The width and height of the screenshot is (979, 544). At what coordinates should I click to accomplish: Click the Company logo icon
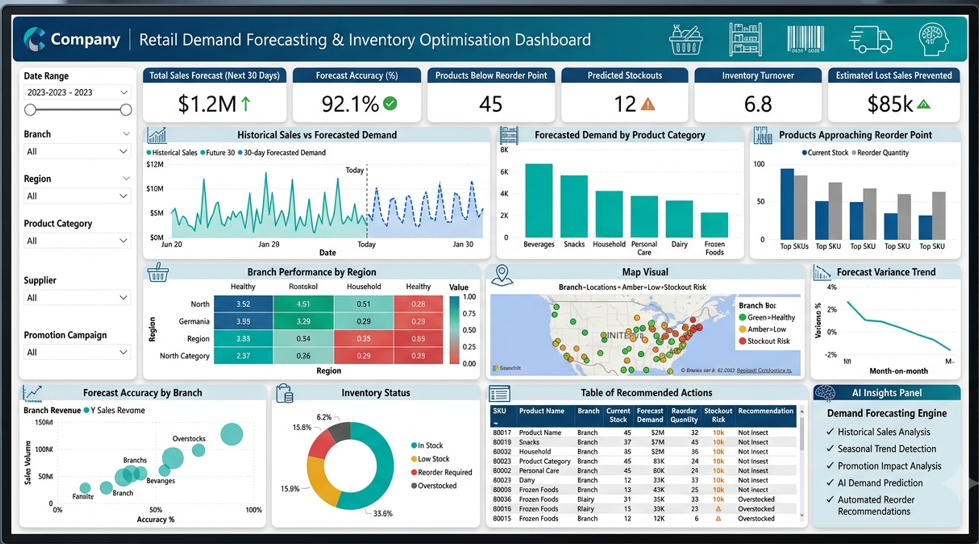[x=34, y=39]
